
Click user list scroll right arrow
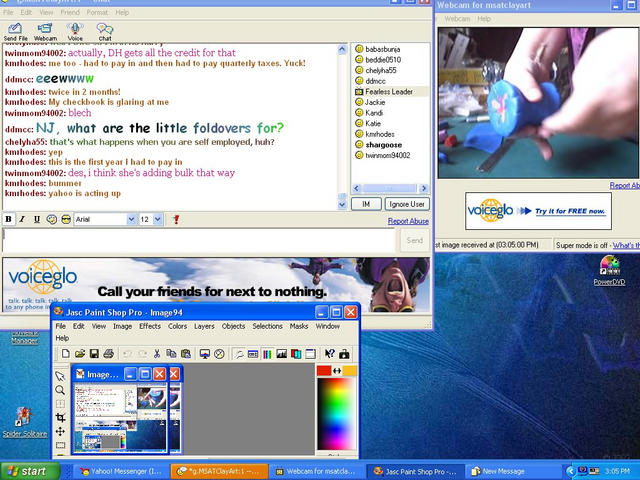tap(424, 188)
